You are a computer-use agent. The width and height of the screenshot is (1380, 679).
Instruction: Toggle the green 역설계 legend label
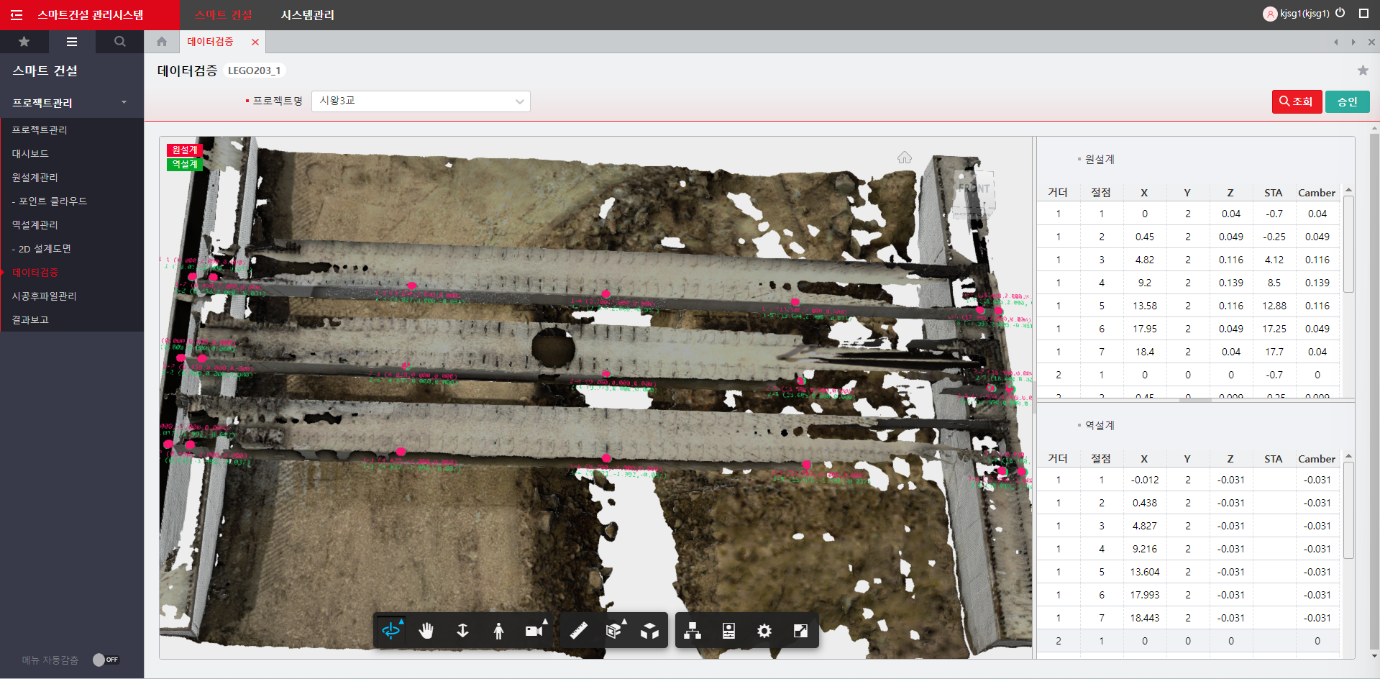(x=185, y=164)
